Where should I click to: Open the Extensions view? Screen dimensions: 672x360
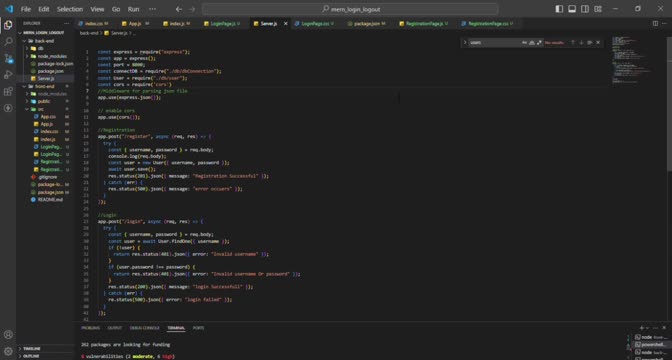[8, 91]
